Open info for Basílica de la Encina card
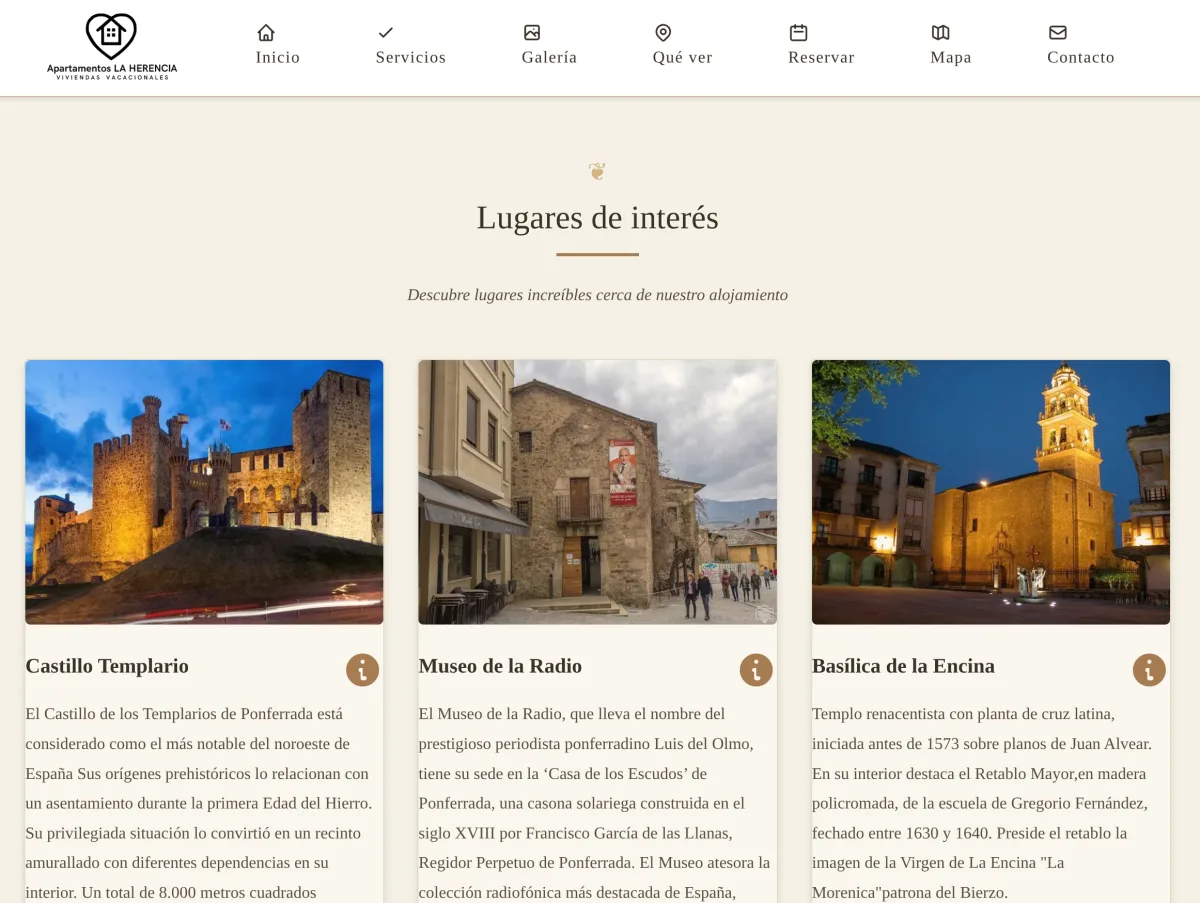Image resolution: width=1200 pixels, height=903 pixels. [1149, 670]
